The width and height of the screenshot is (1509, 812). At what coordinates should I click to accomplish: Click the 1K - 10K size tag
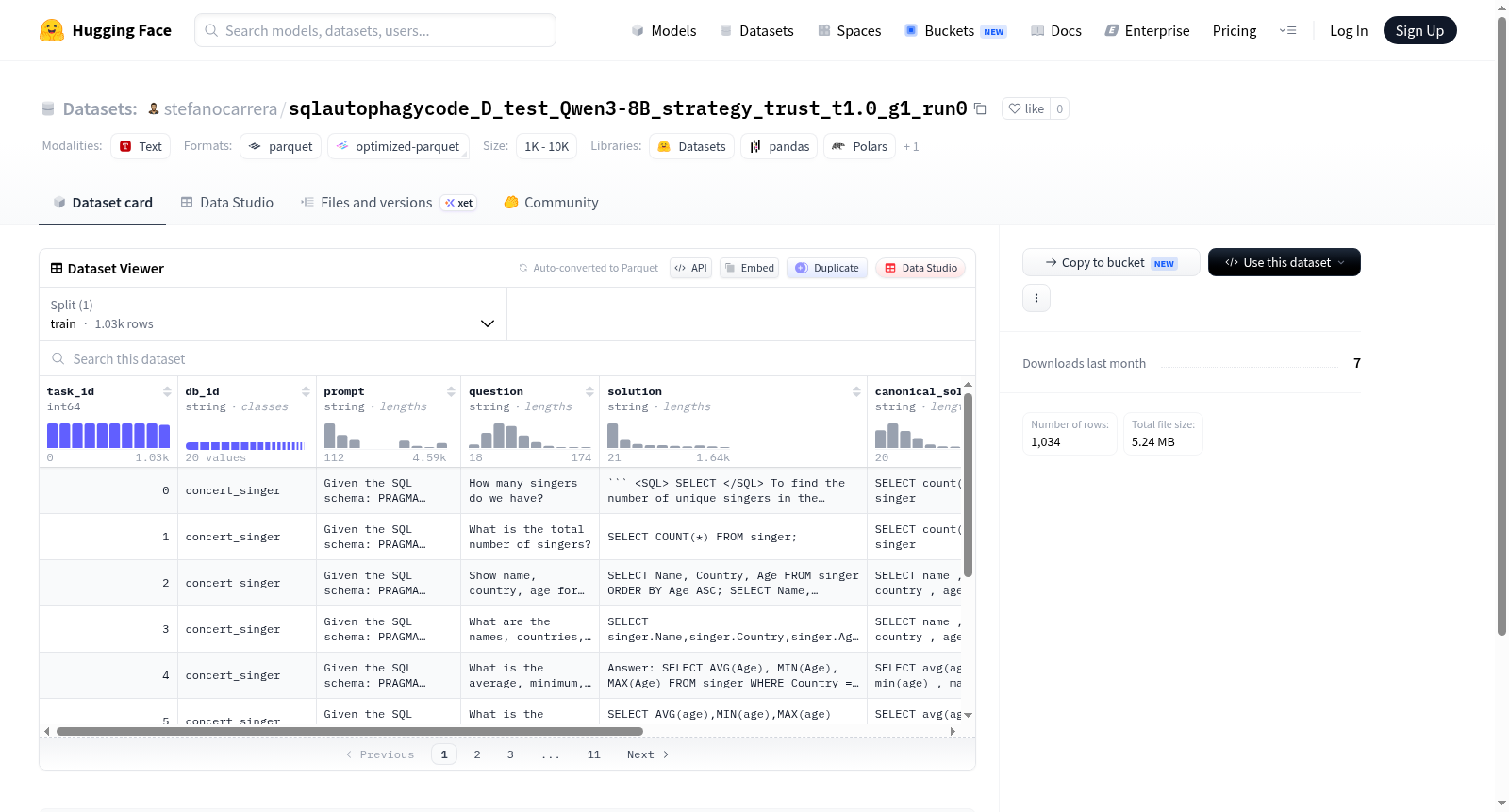pyautogui.click(x=546, y=146)
